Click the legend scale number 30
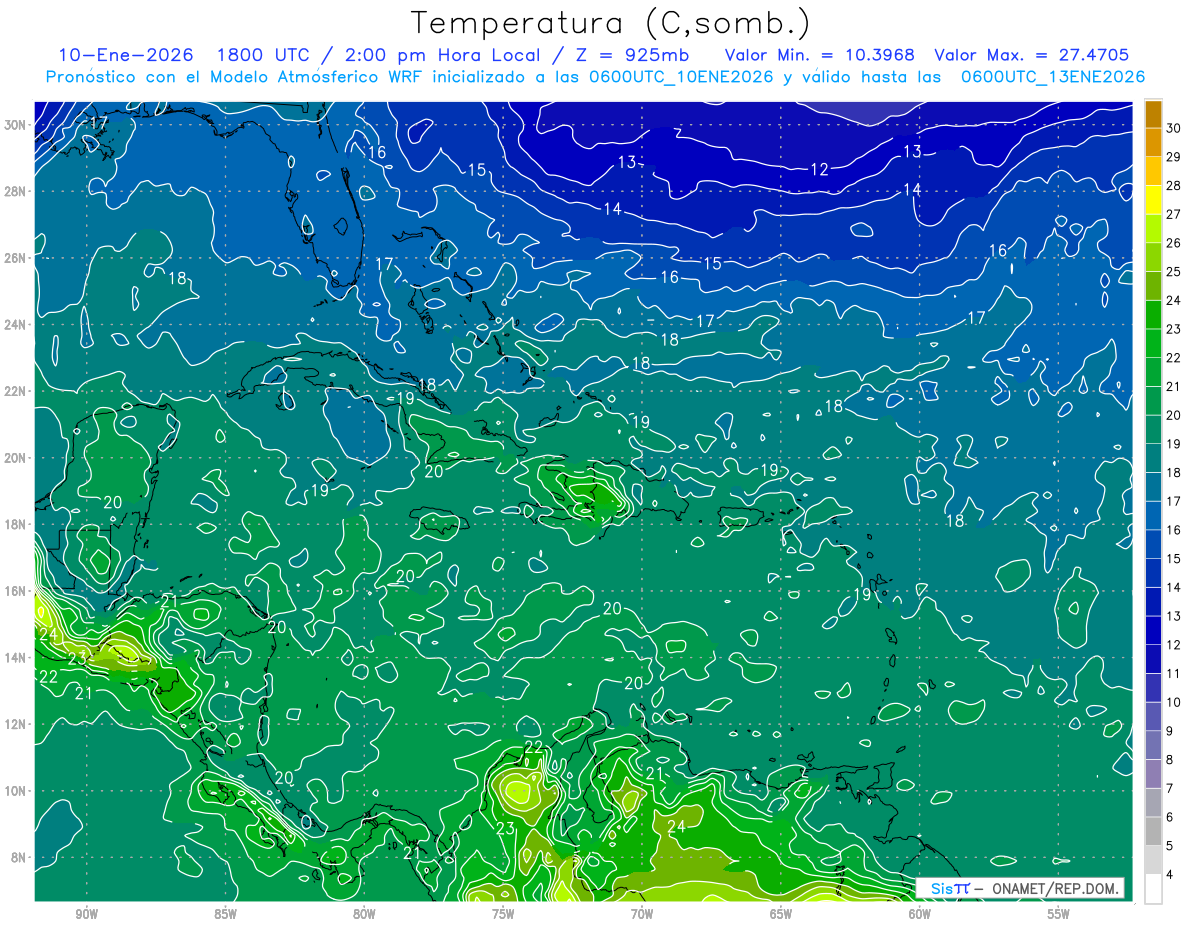Image resolution: width=1200 pixels, height=927 pixels. click(x=1174, y=128)
